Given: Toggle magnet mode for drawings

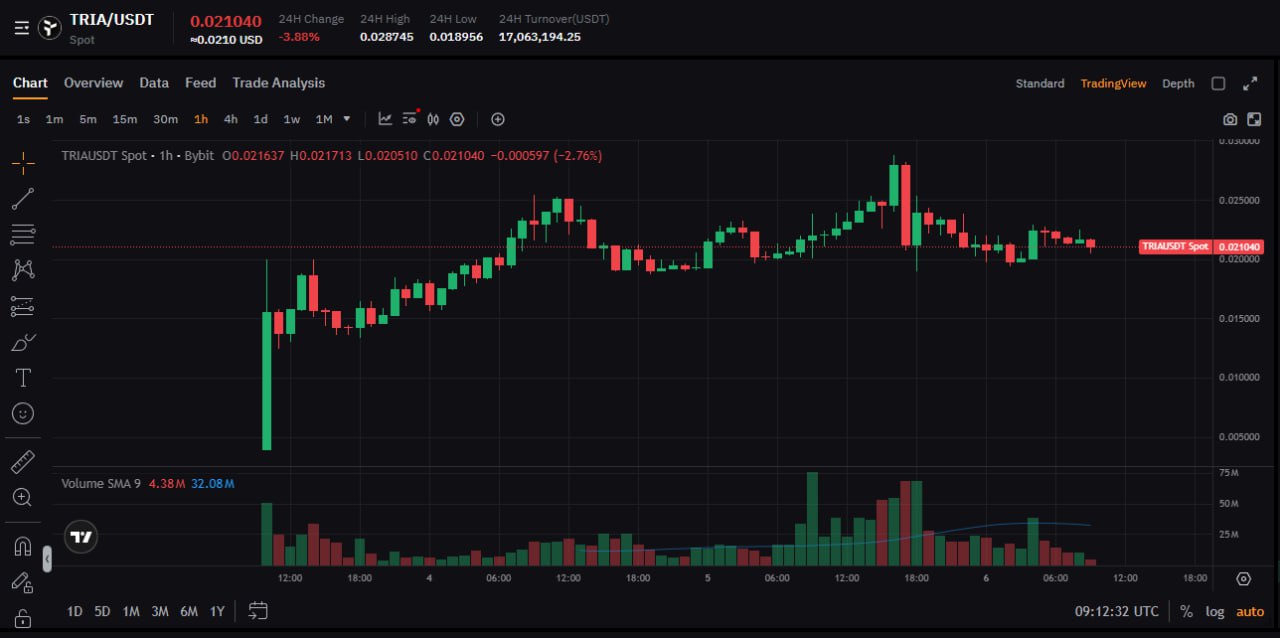Looking at the screenshot, I should tap(22, 547).
